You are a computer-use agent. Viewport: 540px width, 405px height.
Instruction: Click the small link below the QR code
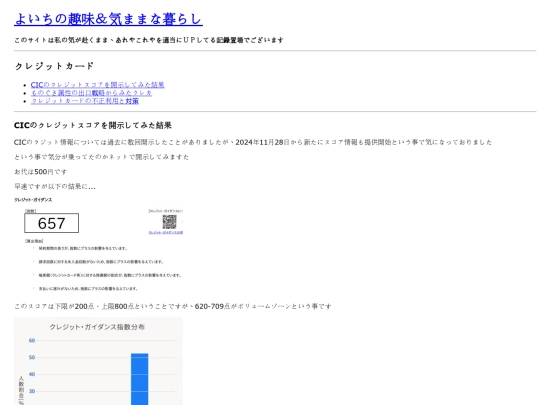pos(166,233)
